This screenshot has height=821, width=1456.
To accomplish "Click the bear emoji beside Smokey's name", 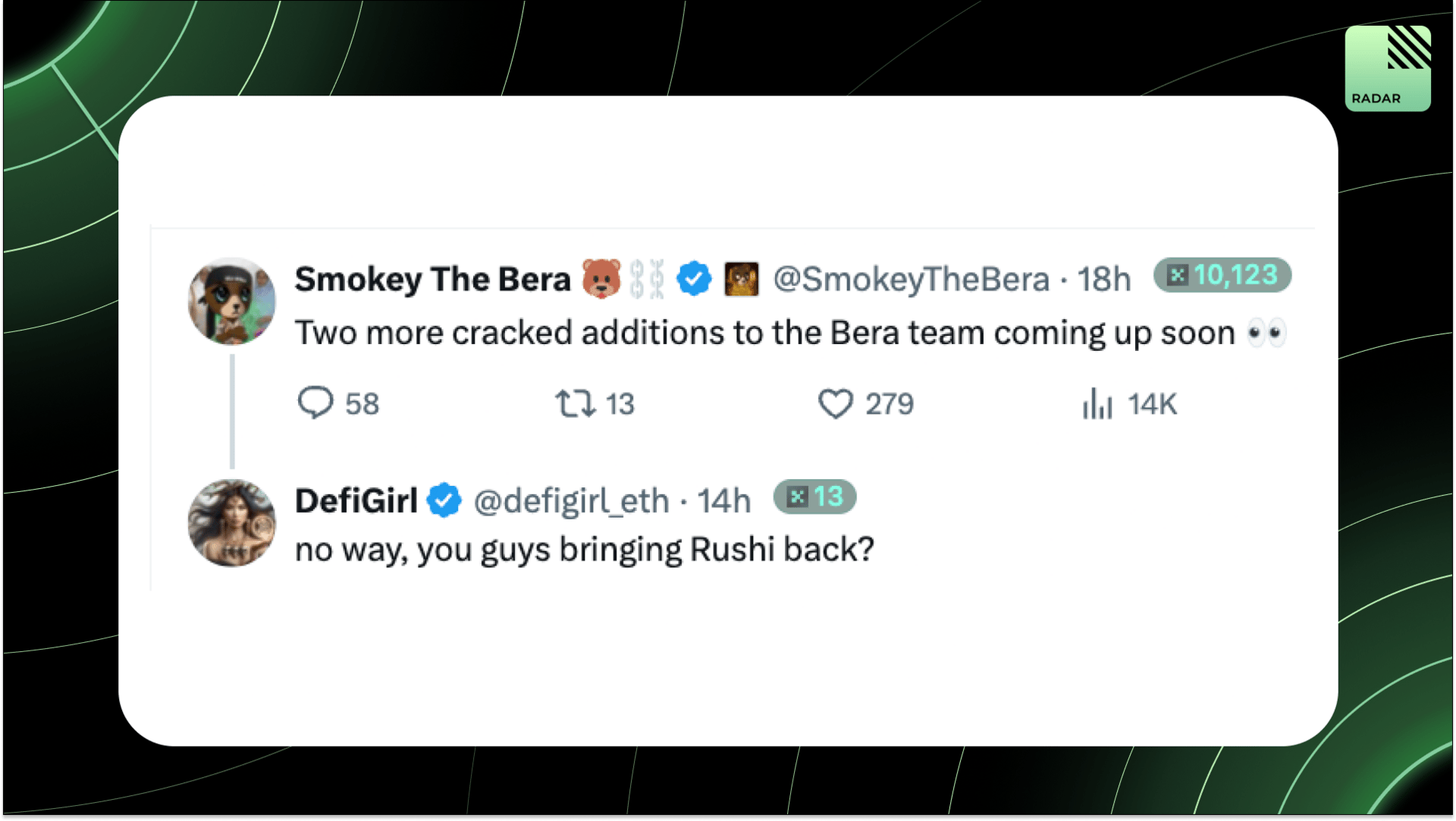I will click(x=601, y=279).
